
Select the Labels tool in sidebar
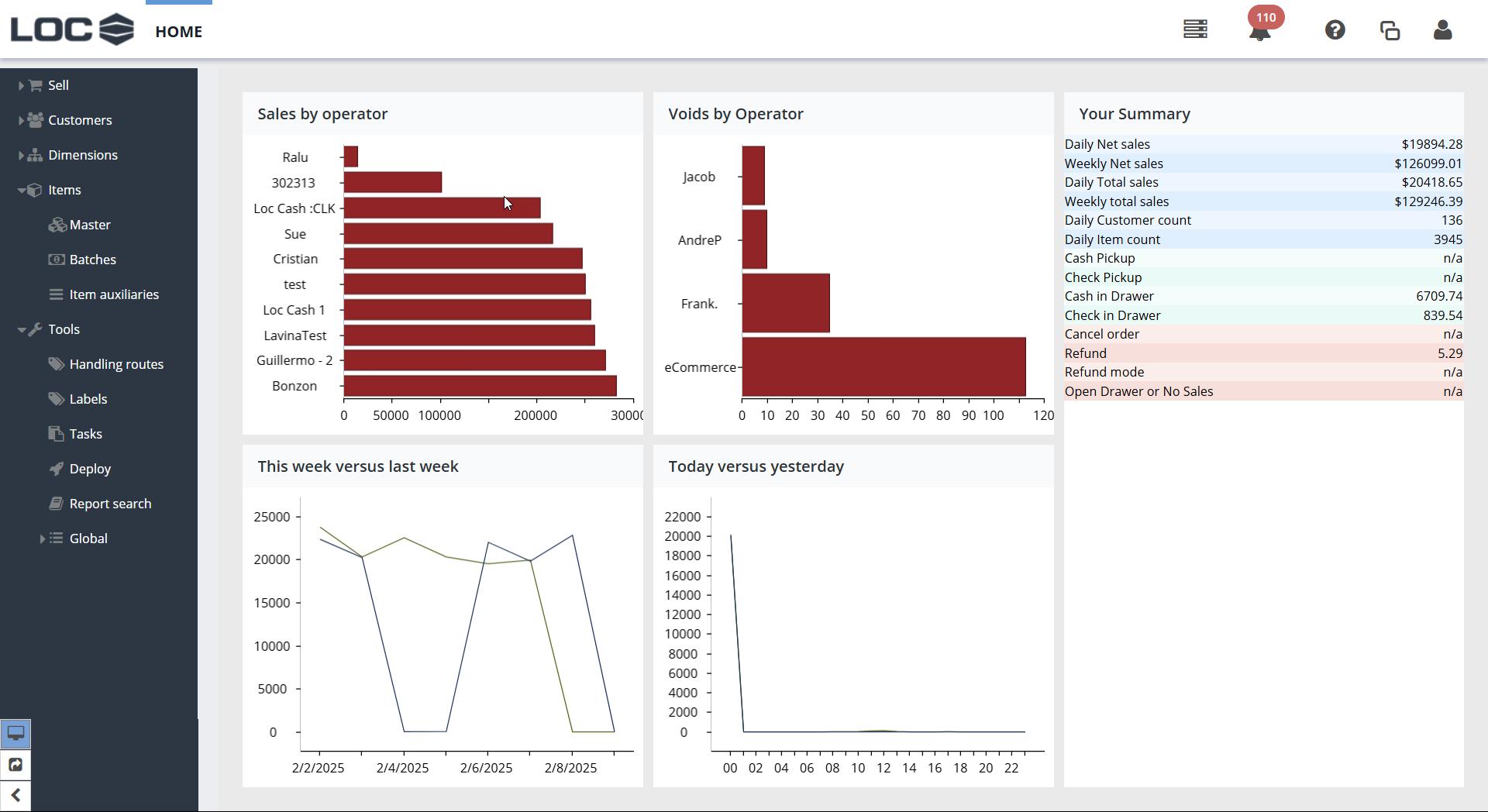pos(88,398)
